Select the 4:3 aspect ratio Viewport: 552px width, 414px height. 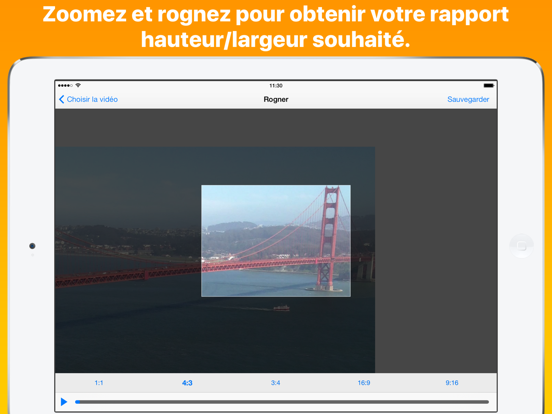187,383
